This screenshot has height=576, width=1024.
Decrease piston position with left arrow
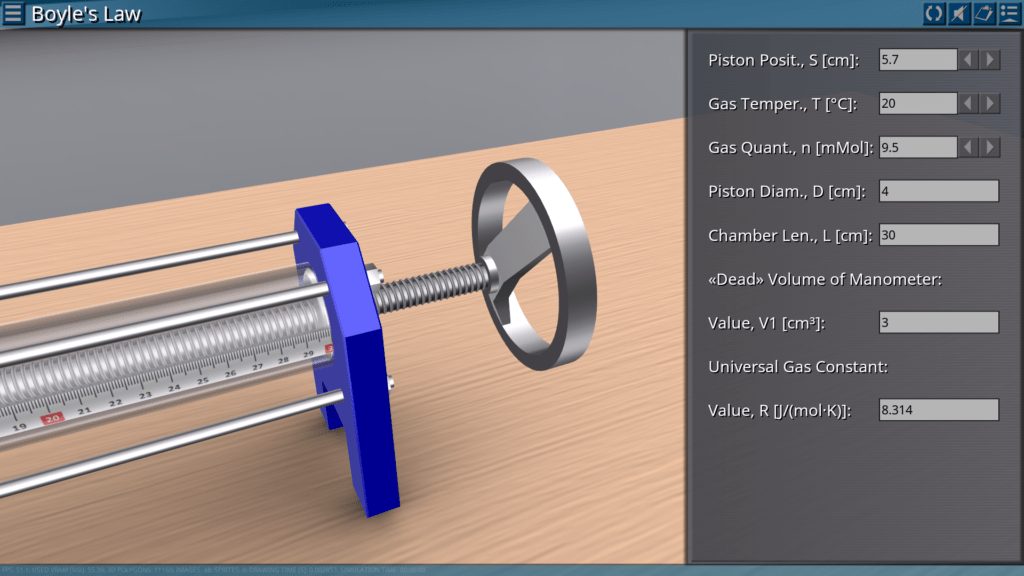[x=968, y=60]
